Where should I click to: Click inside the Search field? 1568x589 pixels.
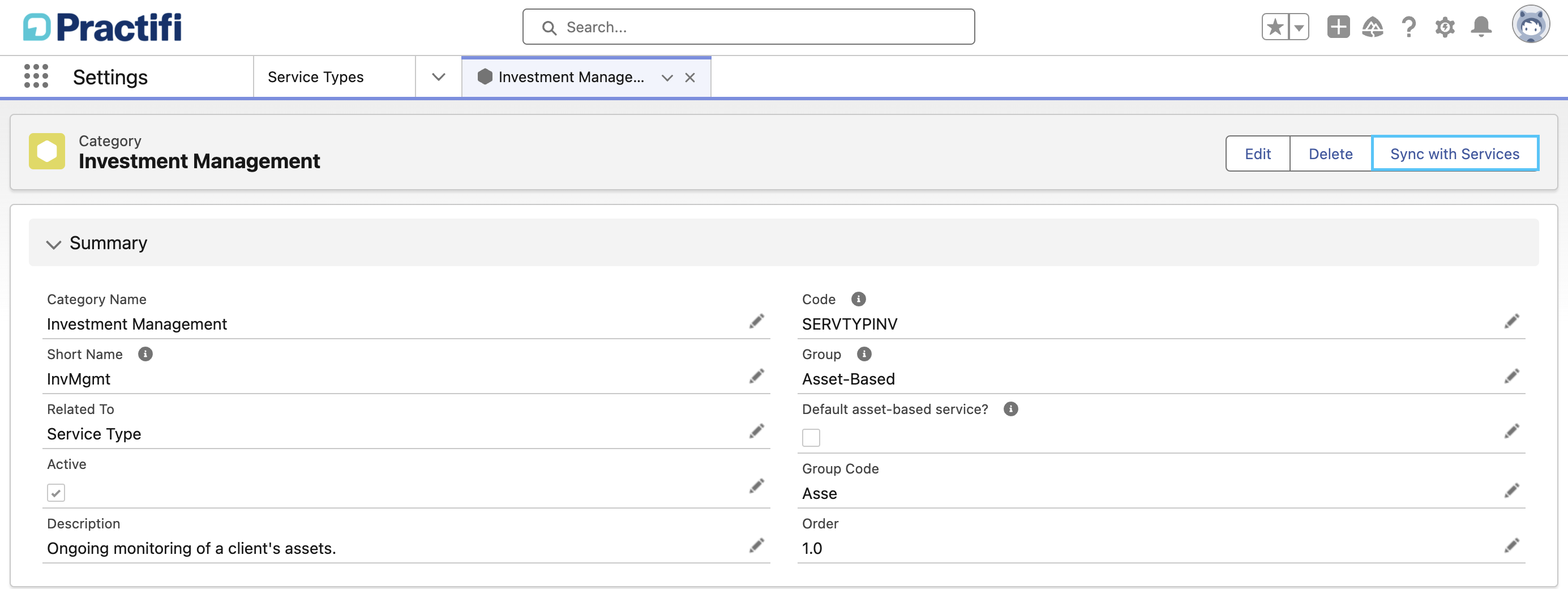coord(748,27)
